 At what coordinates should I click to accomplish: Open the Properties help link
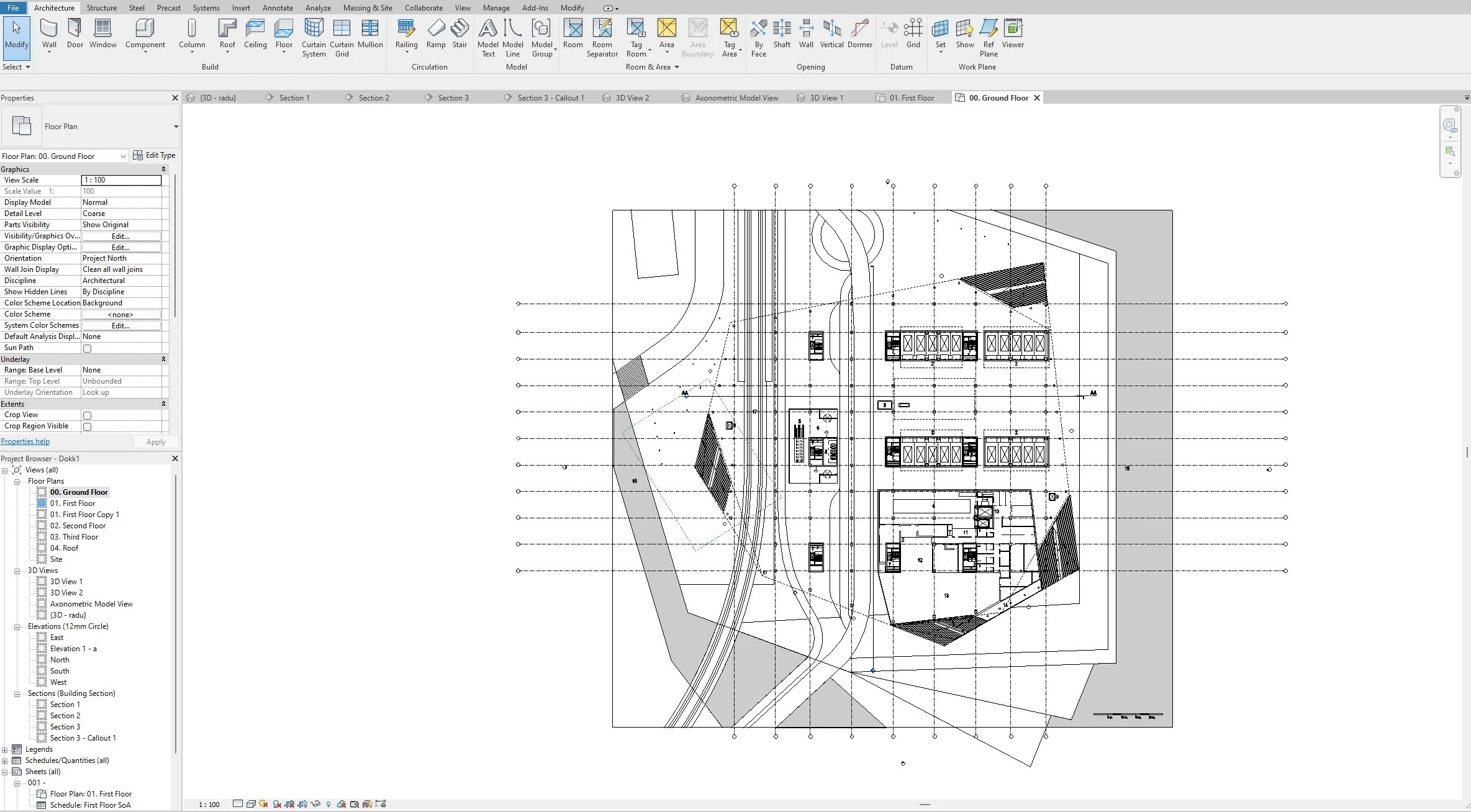(x=25, y=441)
